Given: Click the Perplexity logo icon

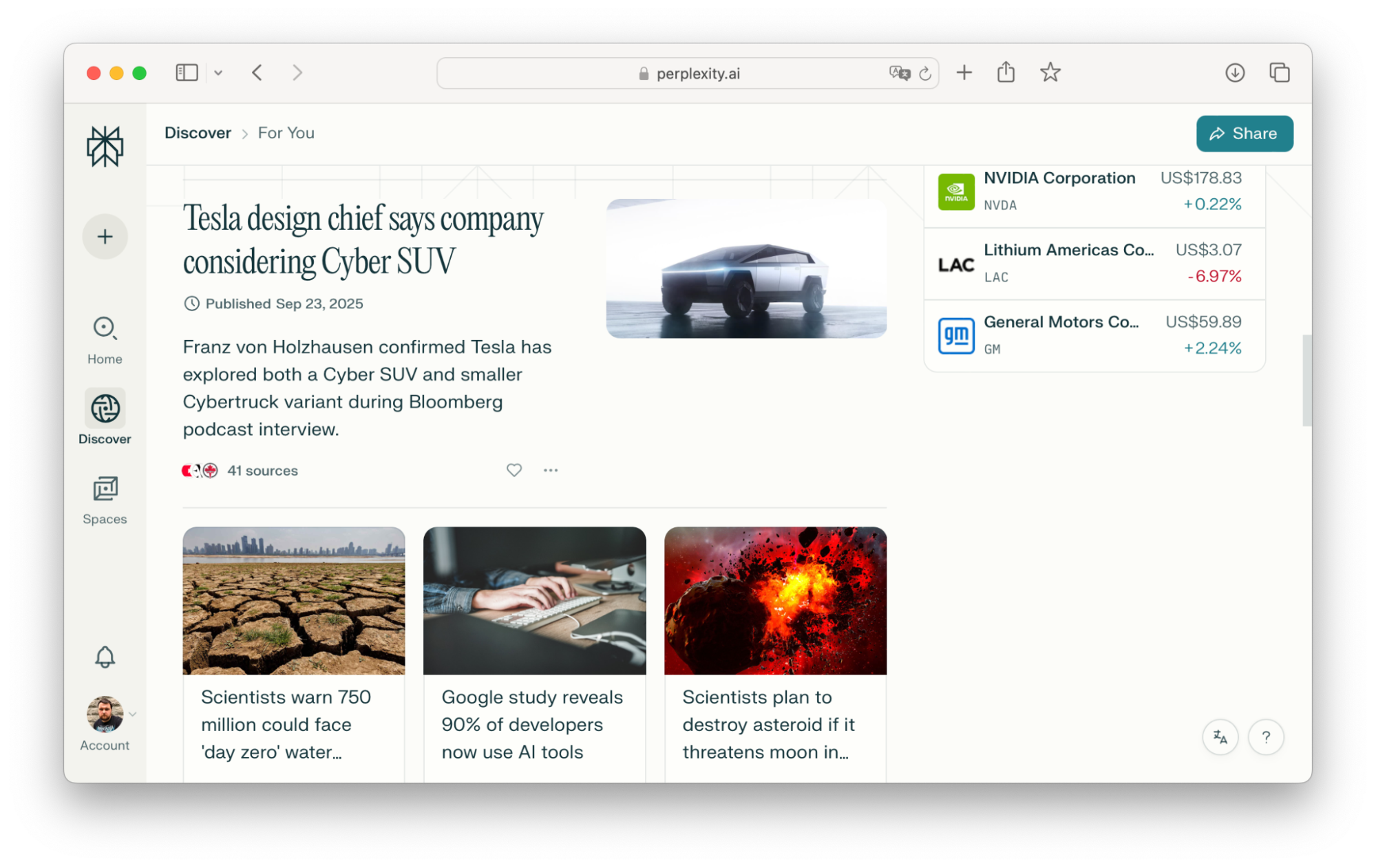Looking at the screenshot, I should pyautogui.click(x=105, y=147).
